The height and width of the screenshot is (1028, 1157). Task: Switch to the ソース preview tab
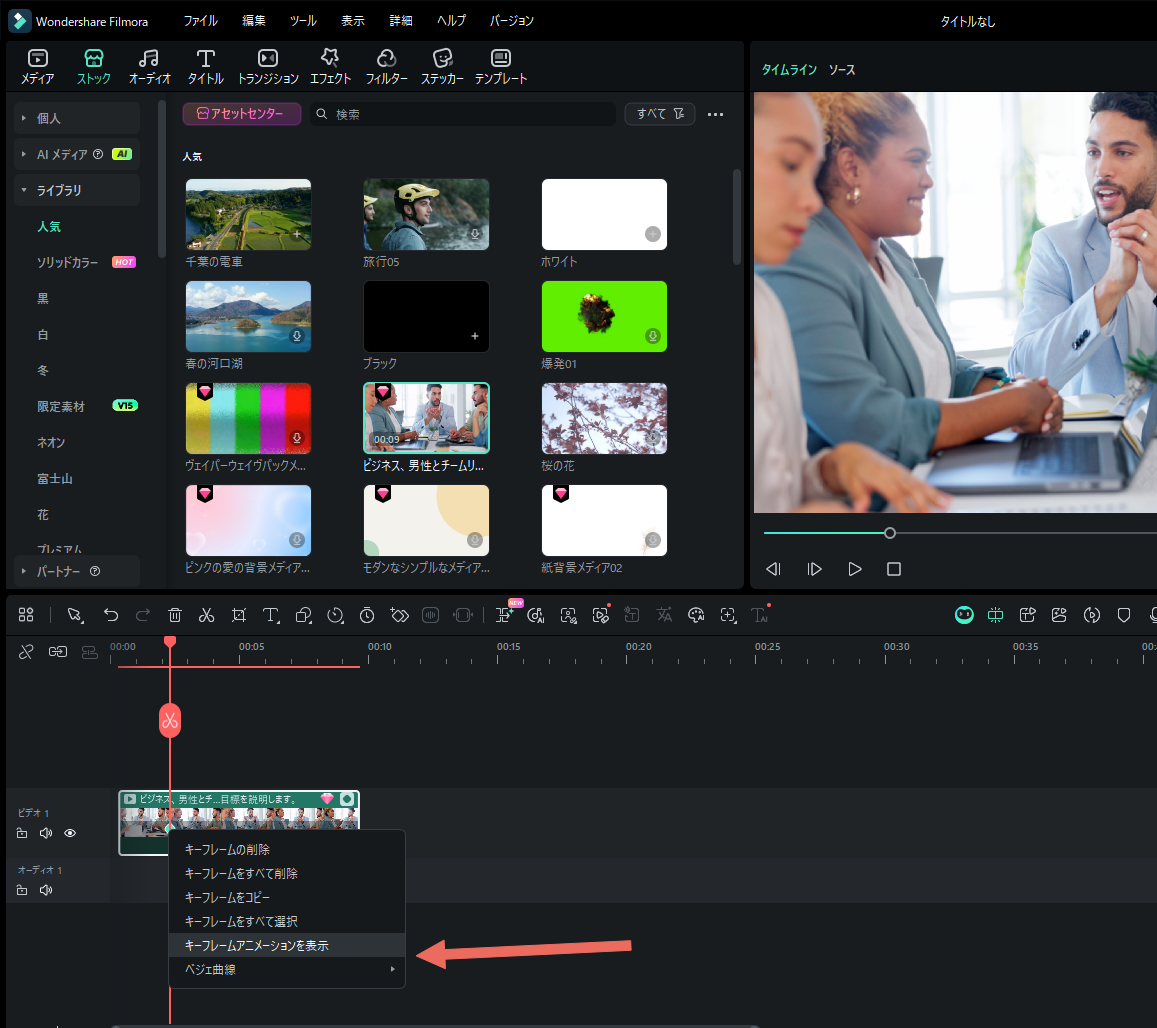[841, 70]
